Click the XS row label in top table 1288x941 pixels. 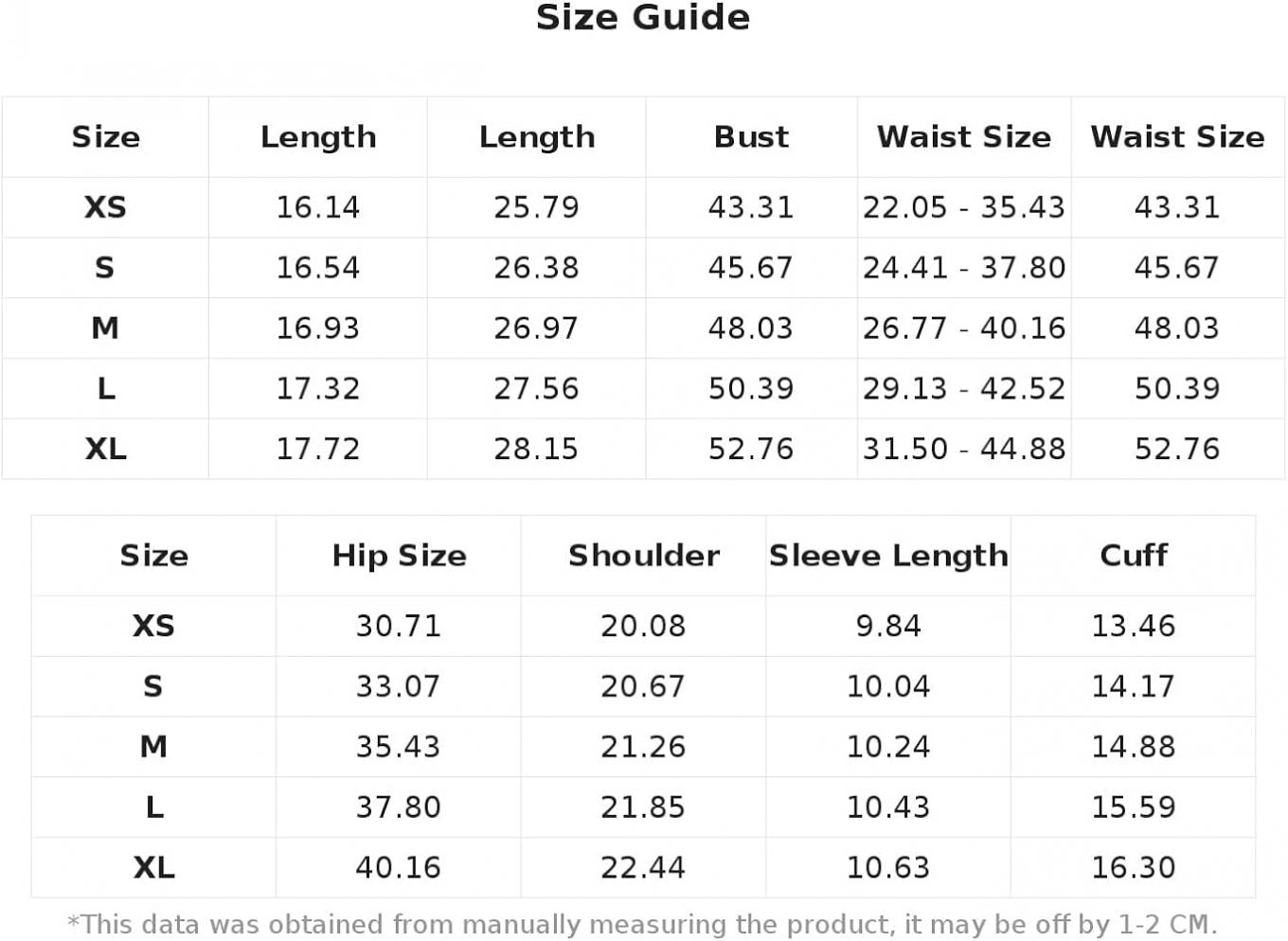[x=105, y=206]
